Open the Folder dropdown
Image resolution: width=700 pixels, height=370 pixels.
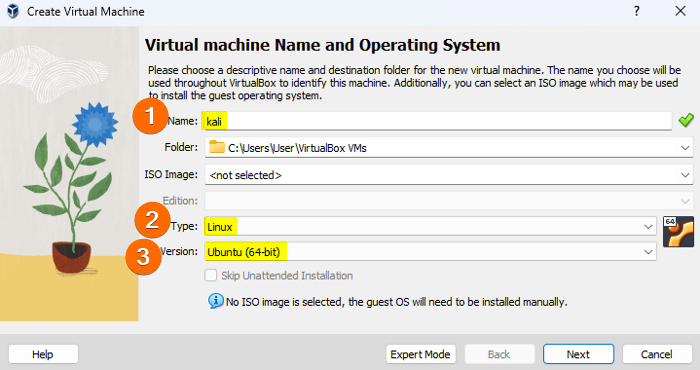pos(449,147)
